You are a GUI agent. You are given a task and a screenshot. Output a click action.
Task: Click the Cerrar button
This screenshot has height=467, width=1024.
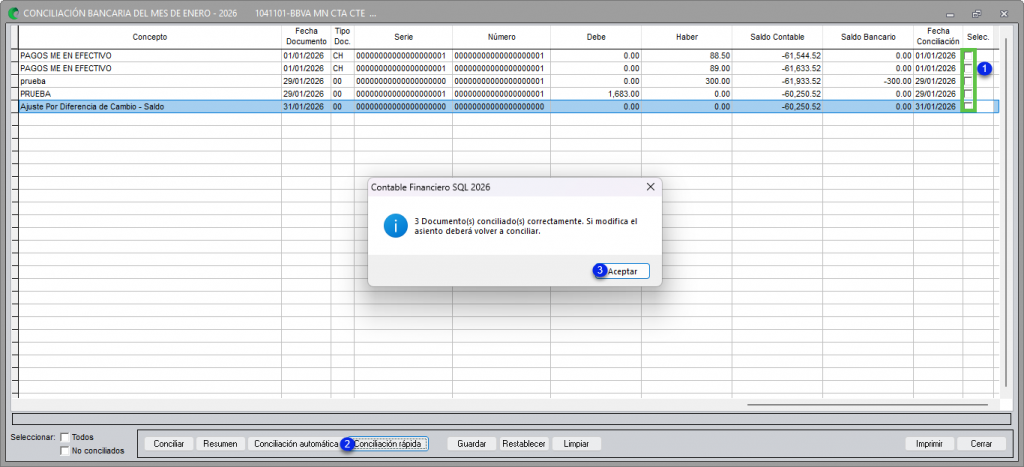click(982, 443)
